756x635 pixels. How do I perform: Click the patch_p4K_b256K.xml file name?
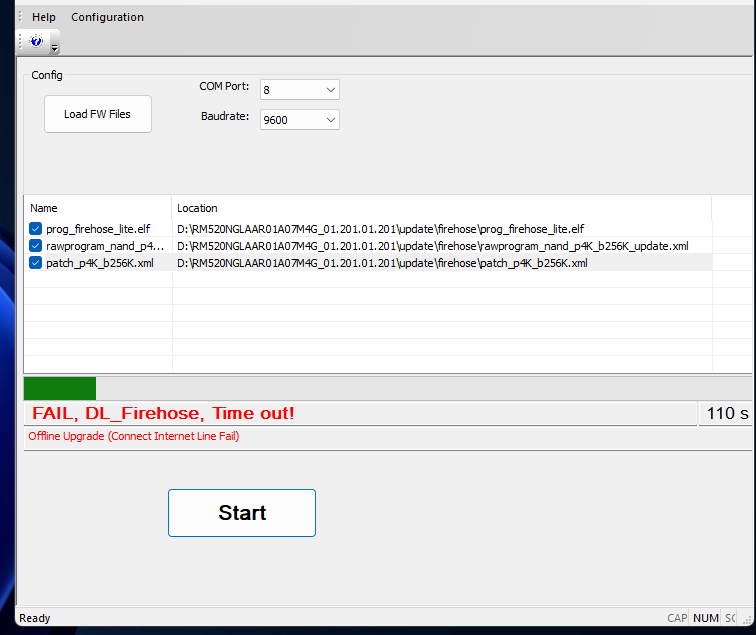tap(100, 263)
